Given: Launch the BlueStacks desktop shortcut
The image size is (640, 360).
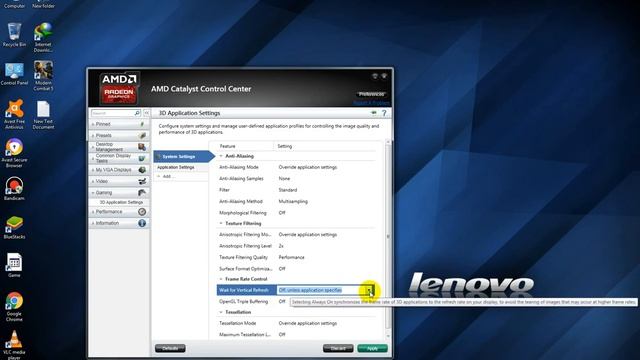Looking at the screenshot, I should click(x=14, y=227).
